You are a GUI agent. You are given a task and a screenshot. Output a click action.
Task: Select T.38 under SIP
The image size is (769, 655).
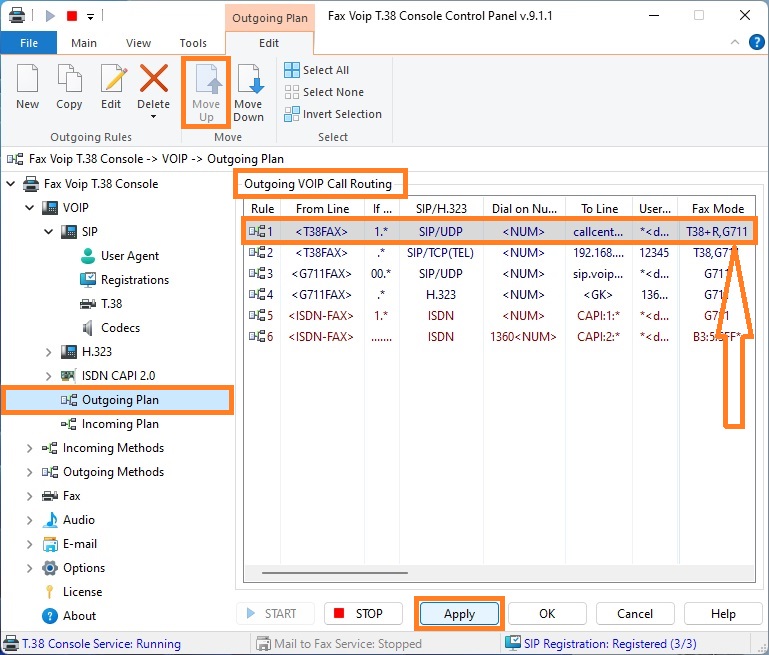coord(111,304)
